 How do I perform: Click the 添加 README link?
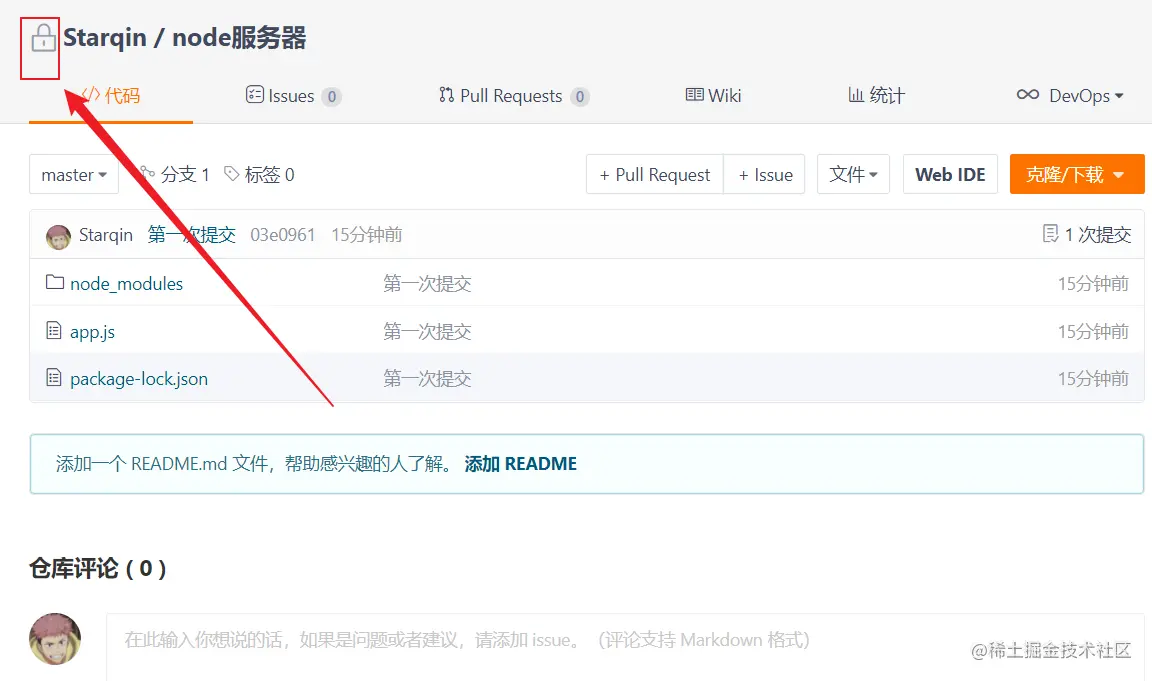pos(520,463)
